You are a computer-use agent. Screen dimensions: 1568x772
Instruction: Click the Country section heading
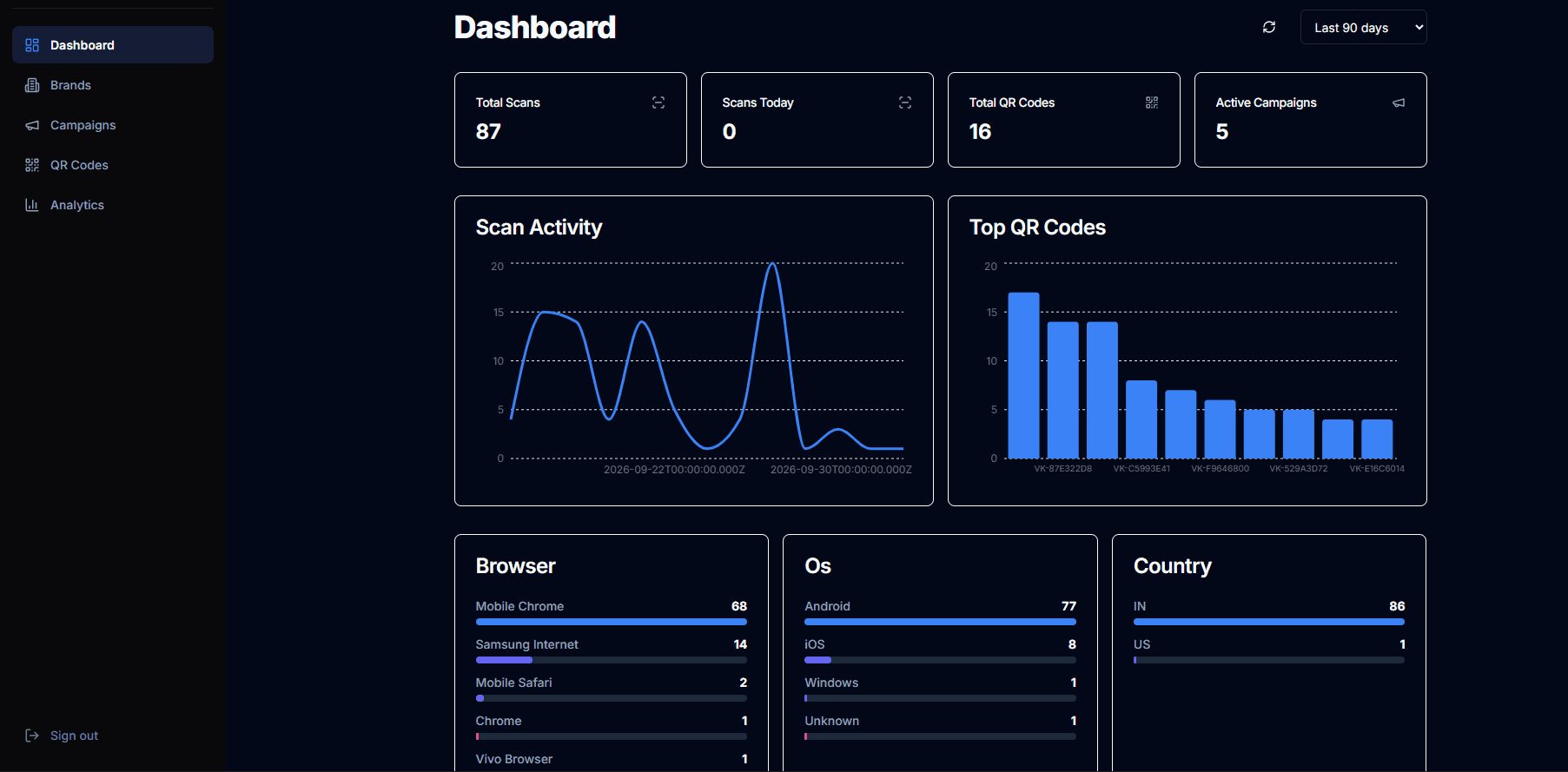[1172, 566]
